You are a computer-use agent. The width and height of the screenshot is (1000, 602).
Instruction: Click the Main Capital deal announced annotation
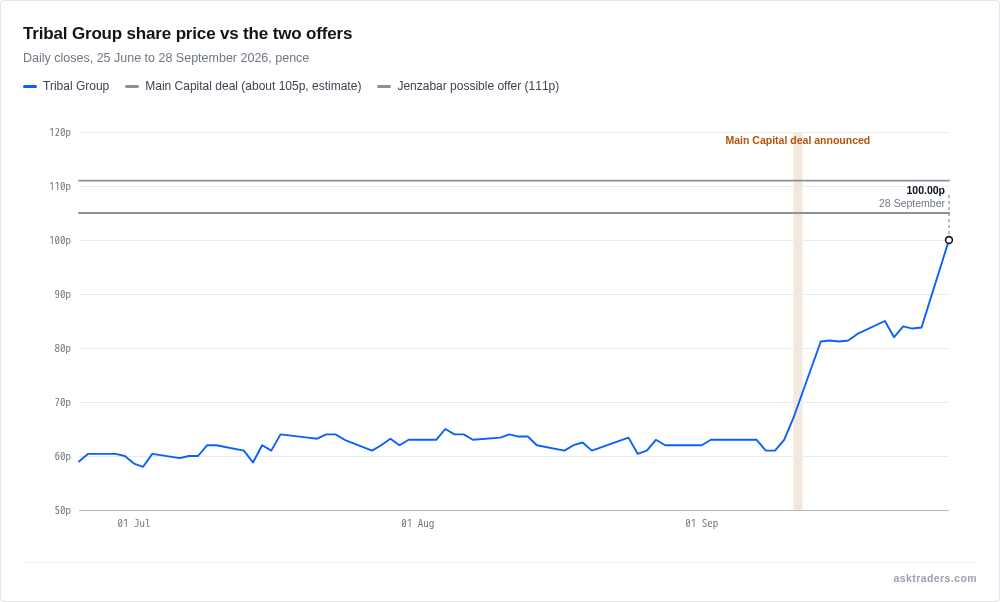pyautogui.click(x=797, y=140)
